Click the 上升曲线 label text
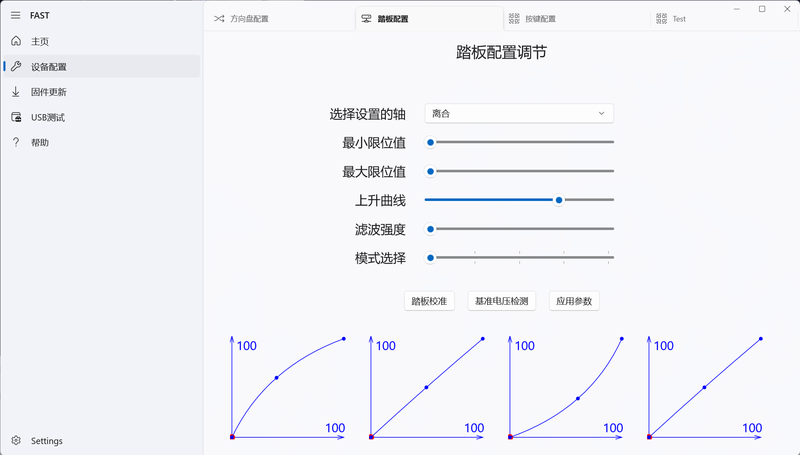800x455 pixels. 380,200
